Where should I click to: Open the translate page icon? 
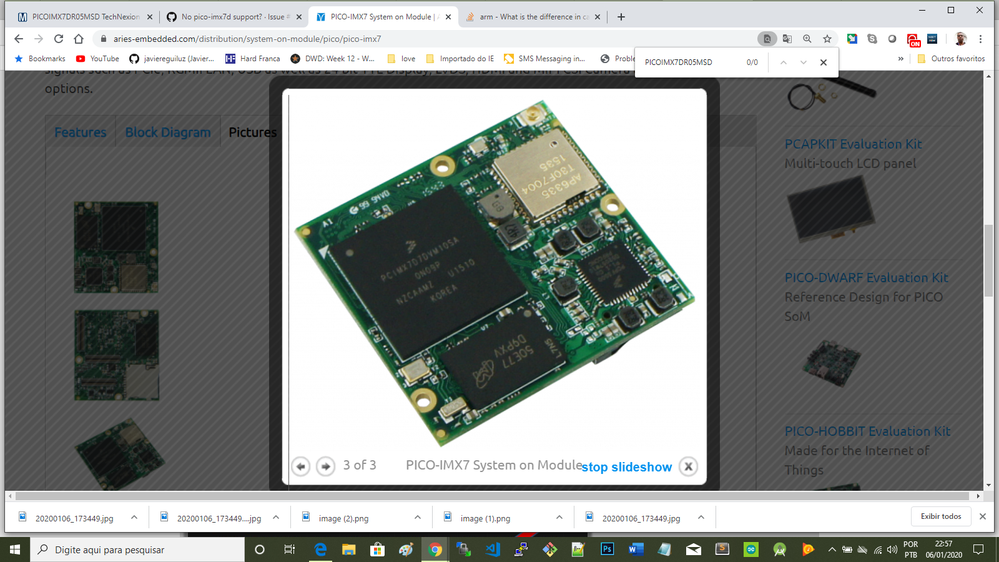click(x=787, y=39)
